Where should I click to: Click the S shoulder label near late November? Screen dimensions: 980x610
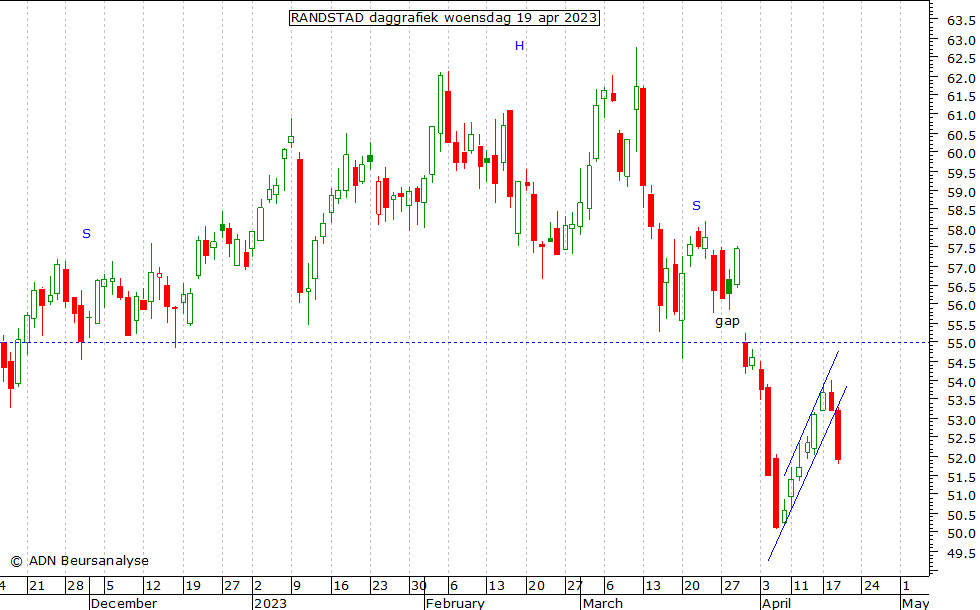86,234
